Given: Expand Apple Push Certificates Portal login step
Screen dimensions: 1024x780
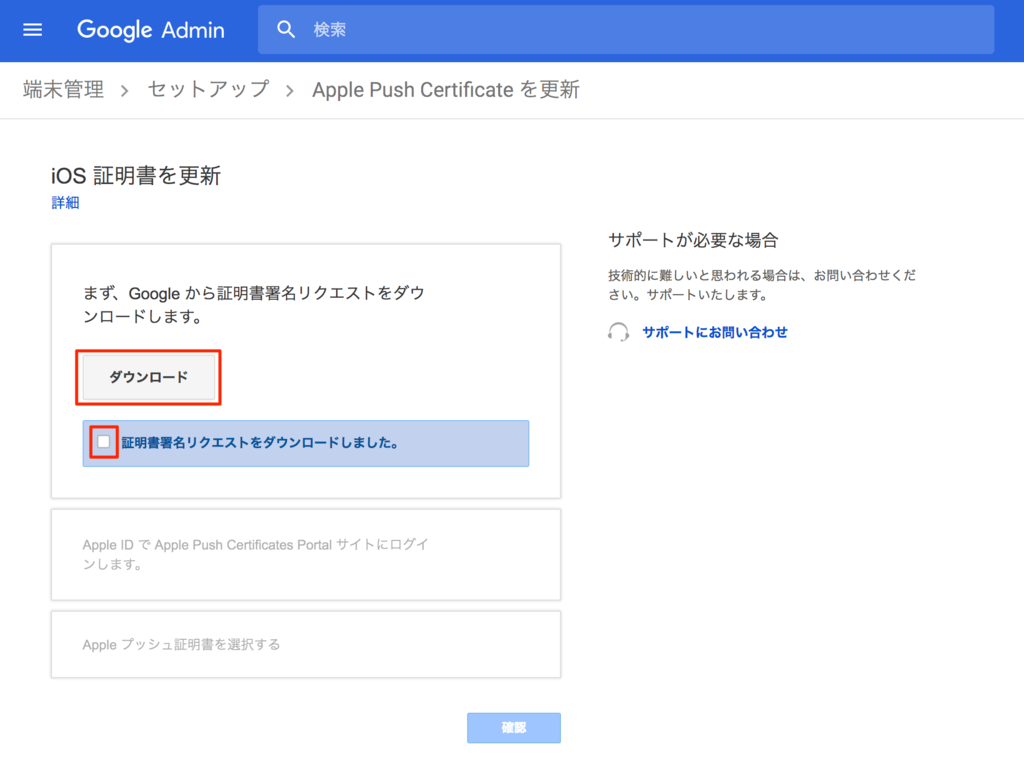Looking at the screenshot, I should pos(306,555).
